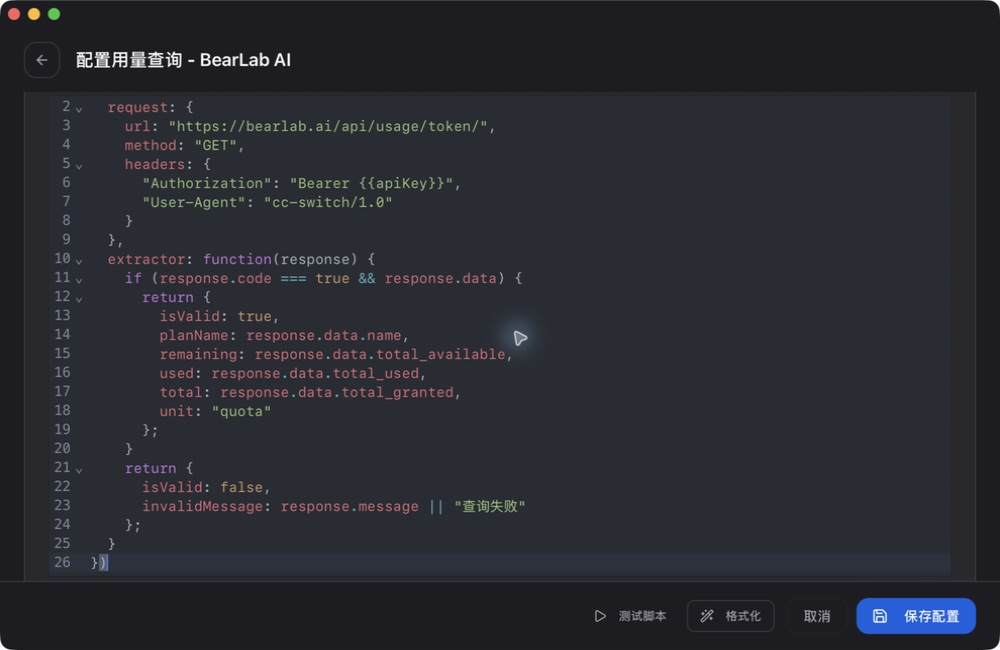The height and width of the screenshot is (650, 1000).
Task: Click the play icon of test script
Action: (600, 616)
